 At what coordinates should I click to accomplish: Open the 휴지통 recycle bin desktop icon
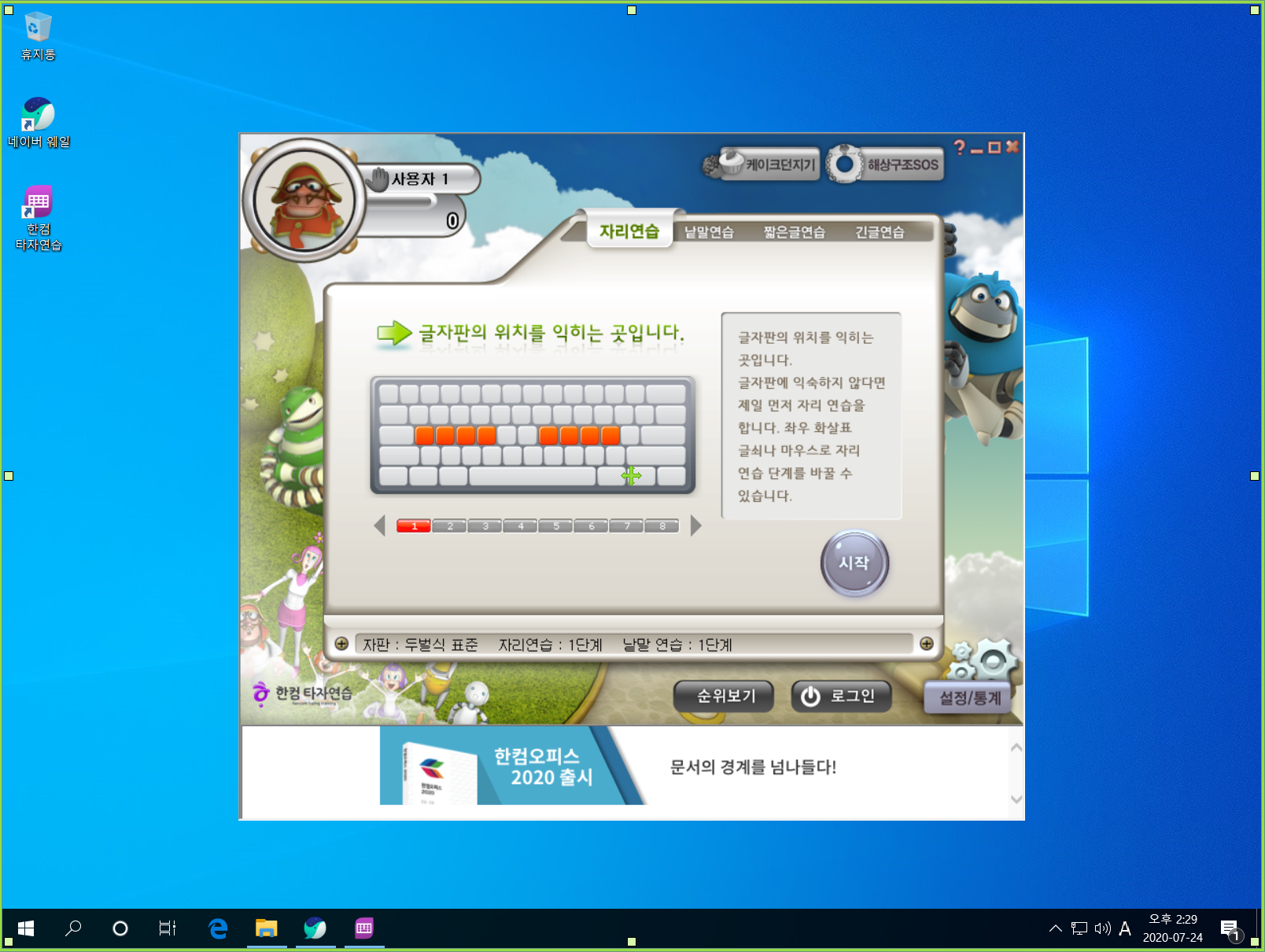point(38,36)
